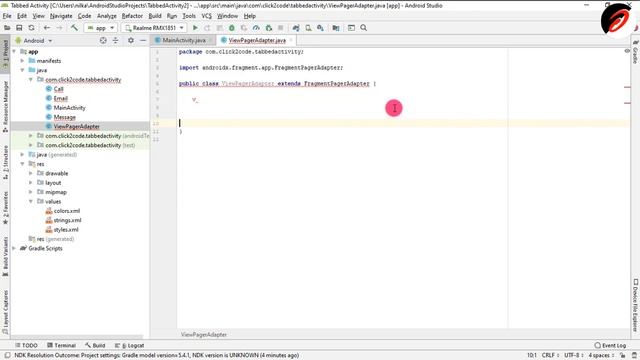The width and height of the screenshot is (640, 360).
Task: Open the Terminal tool window
Action: click(x=61, y=345)
